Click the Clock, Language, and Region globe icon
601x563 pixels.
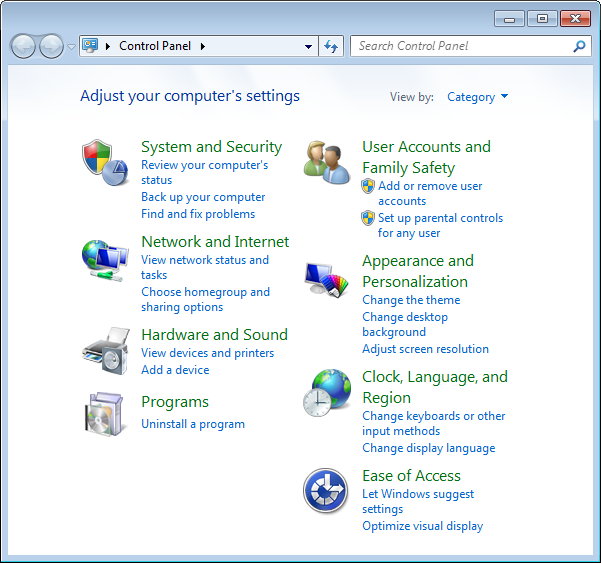327,393
